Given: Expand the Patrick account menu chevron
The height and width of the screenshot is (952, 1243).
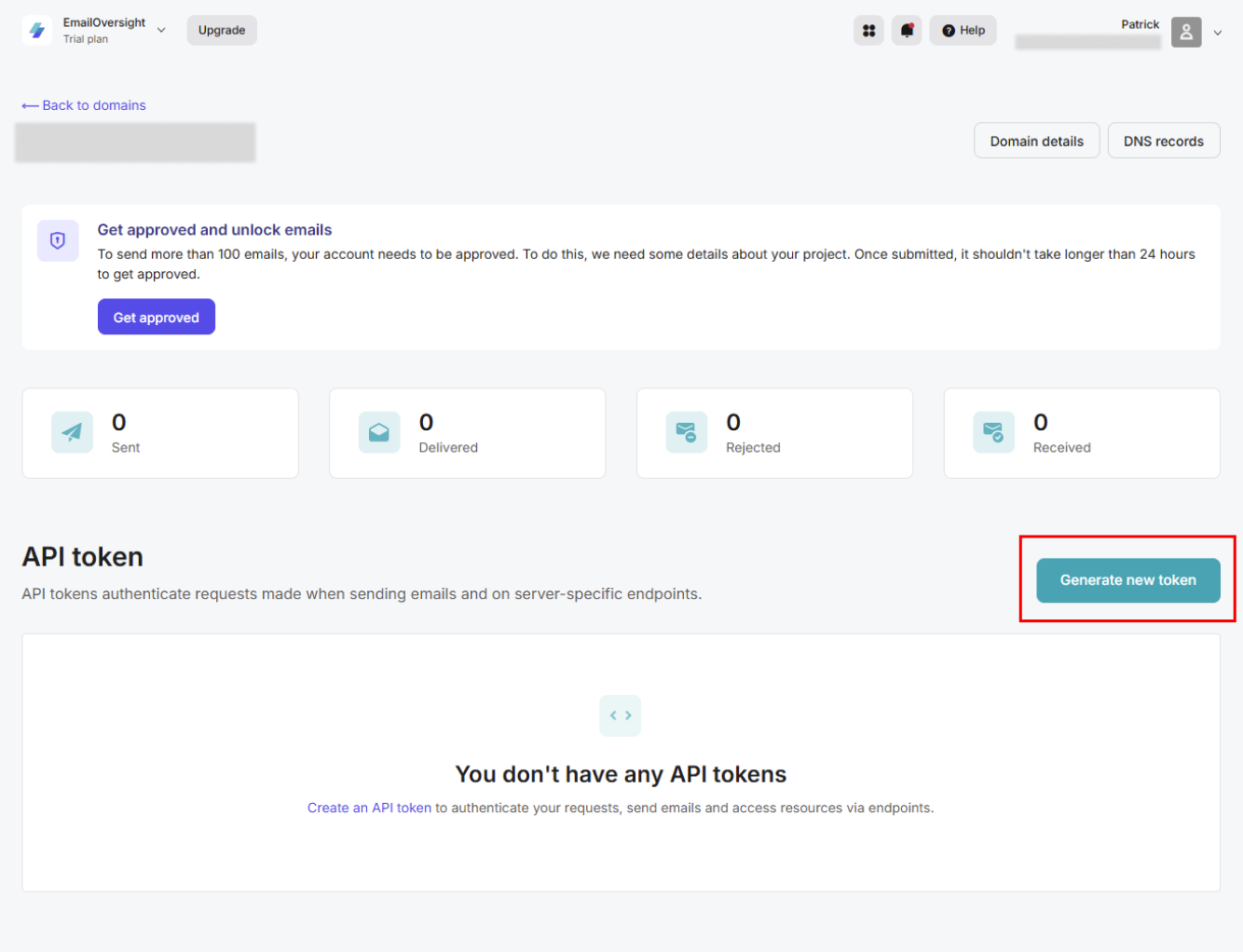Looking at the screenshot, I should [x=1218, y=33].
